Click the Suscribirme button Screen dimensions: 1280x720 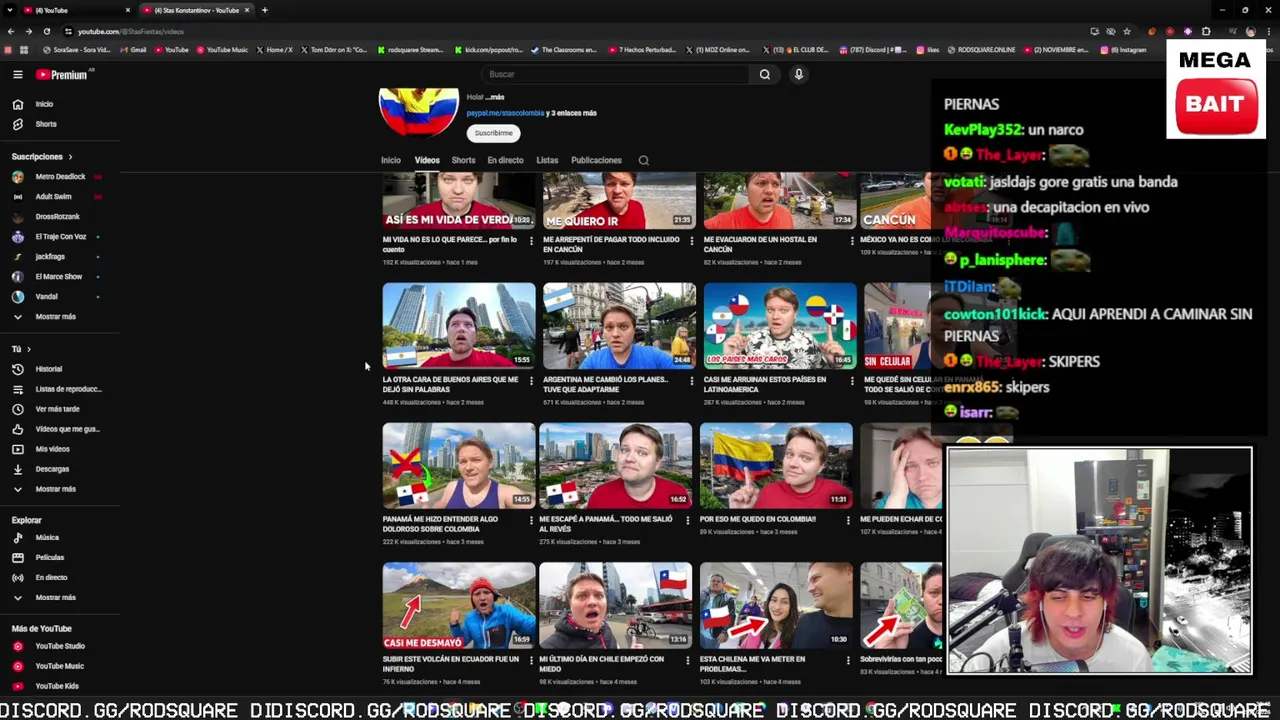click(x=493, y=133)
